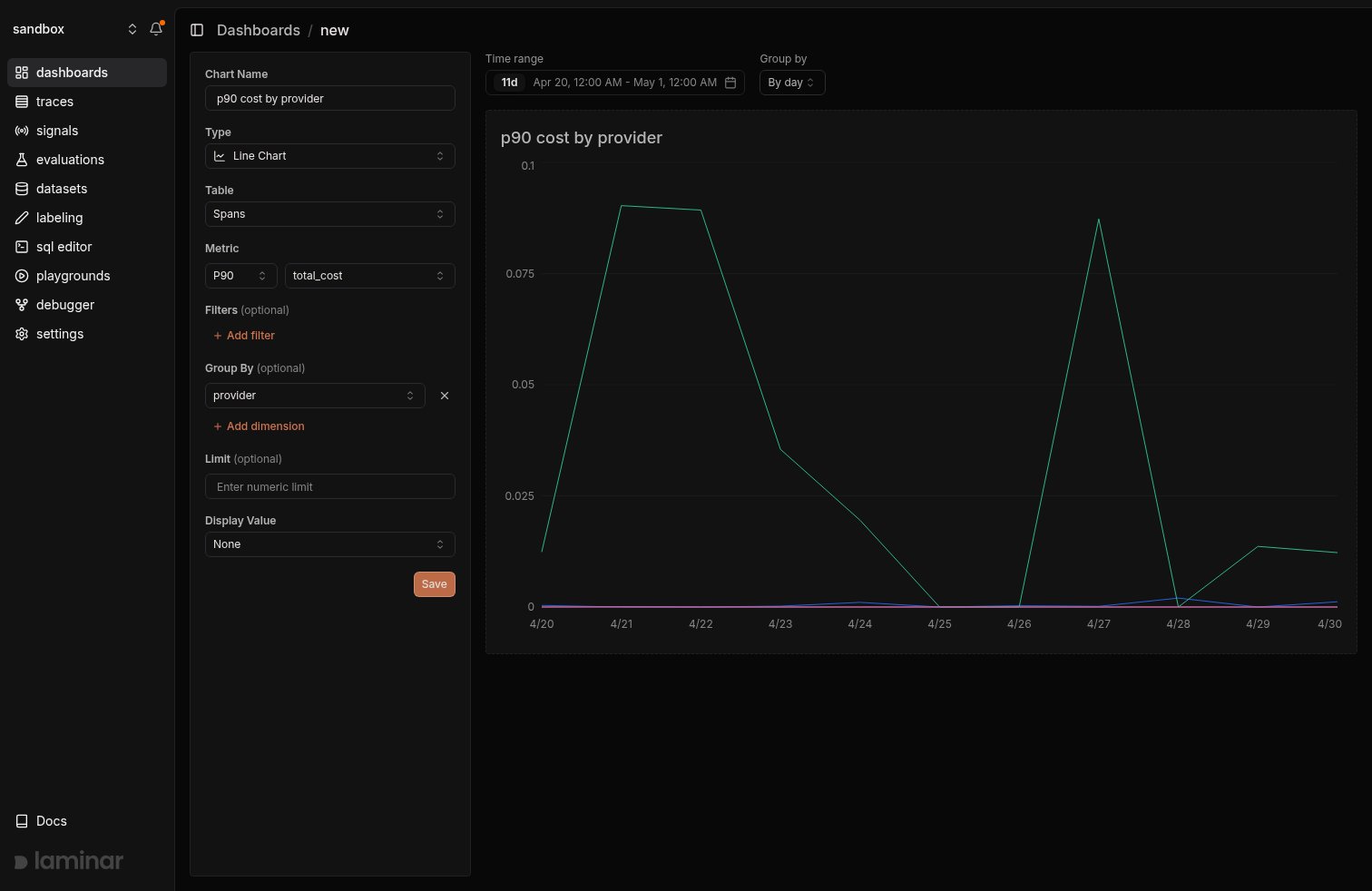This screenshot has width=1372, height=891.
Task: Toggle the sidebar panel icon
Action: (197, 30)
